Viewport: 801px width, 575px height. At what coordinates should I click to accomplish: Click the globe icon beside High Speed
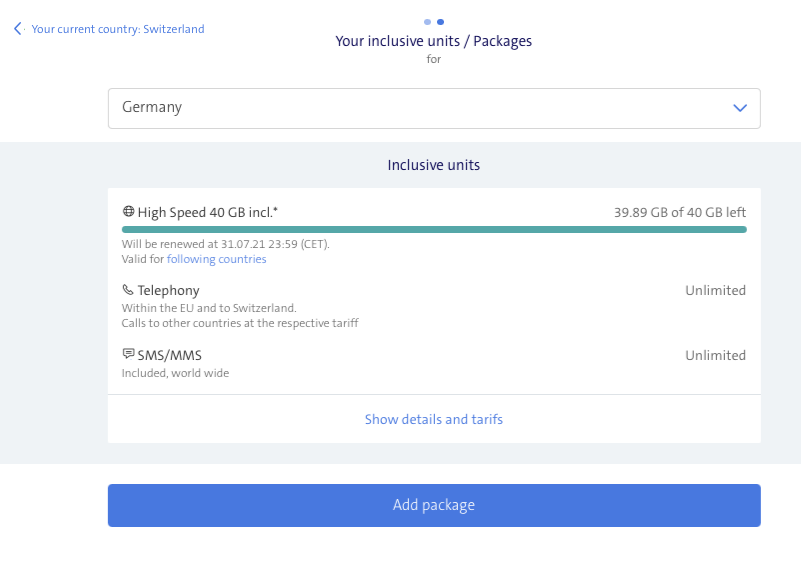click(x=128, y=212)
